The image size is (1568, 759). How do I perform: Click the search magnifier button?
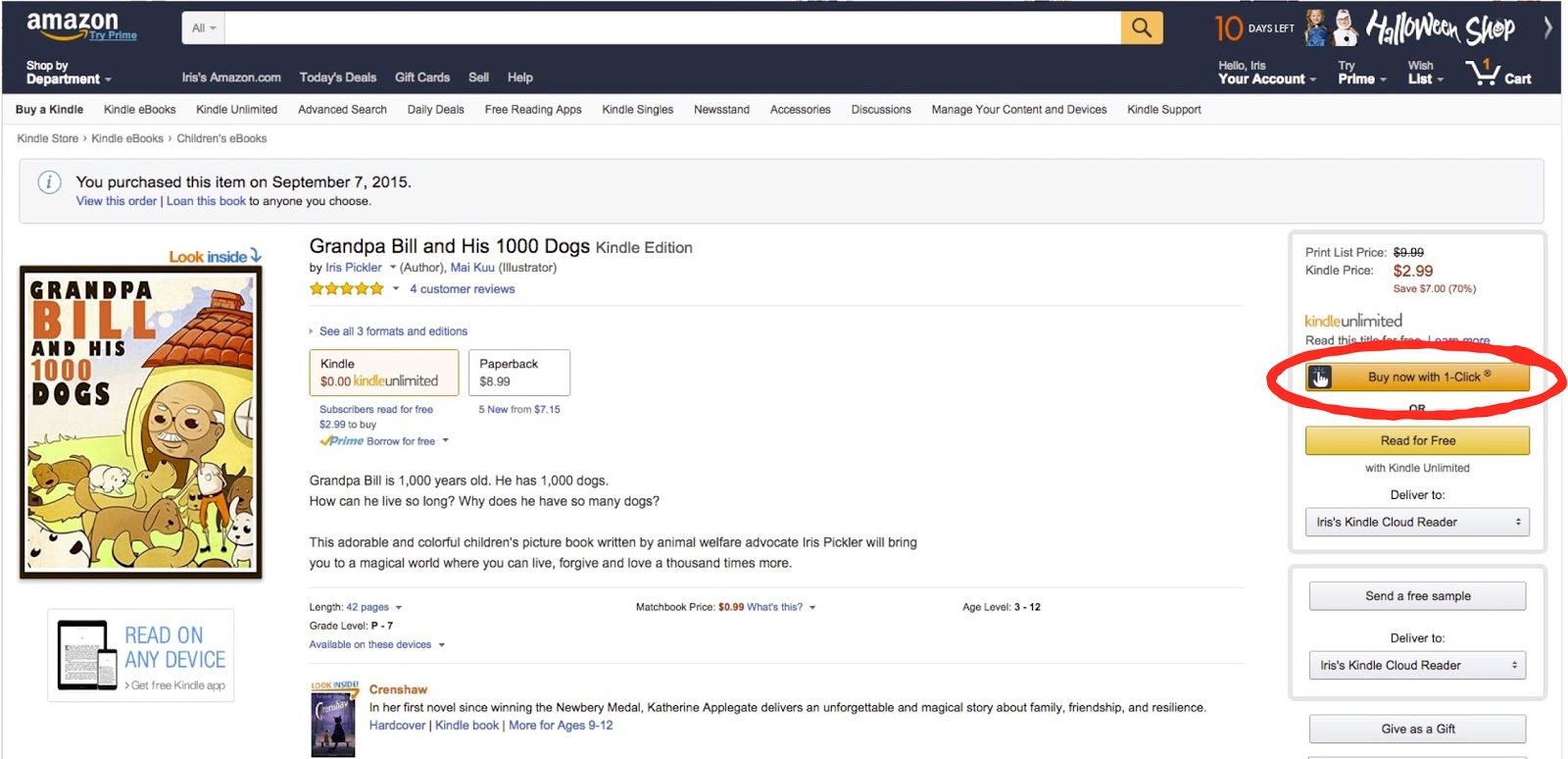[x=1142, y=27]
